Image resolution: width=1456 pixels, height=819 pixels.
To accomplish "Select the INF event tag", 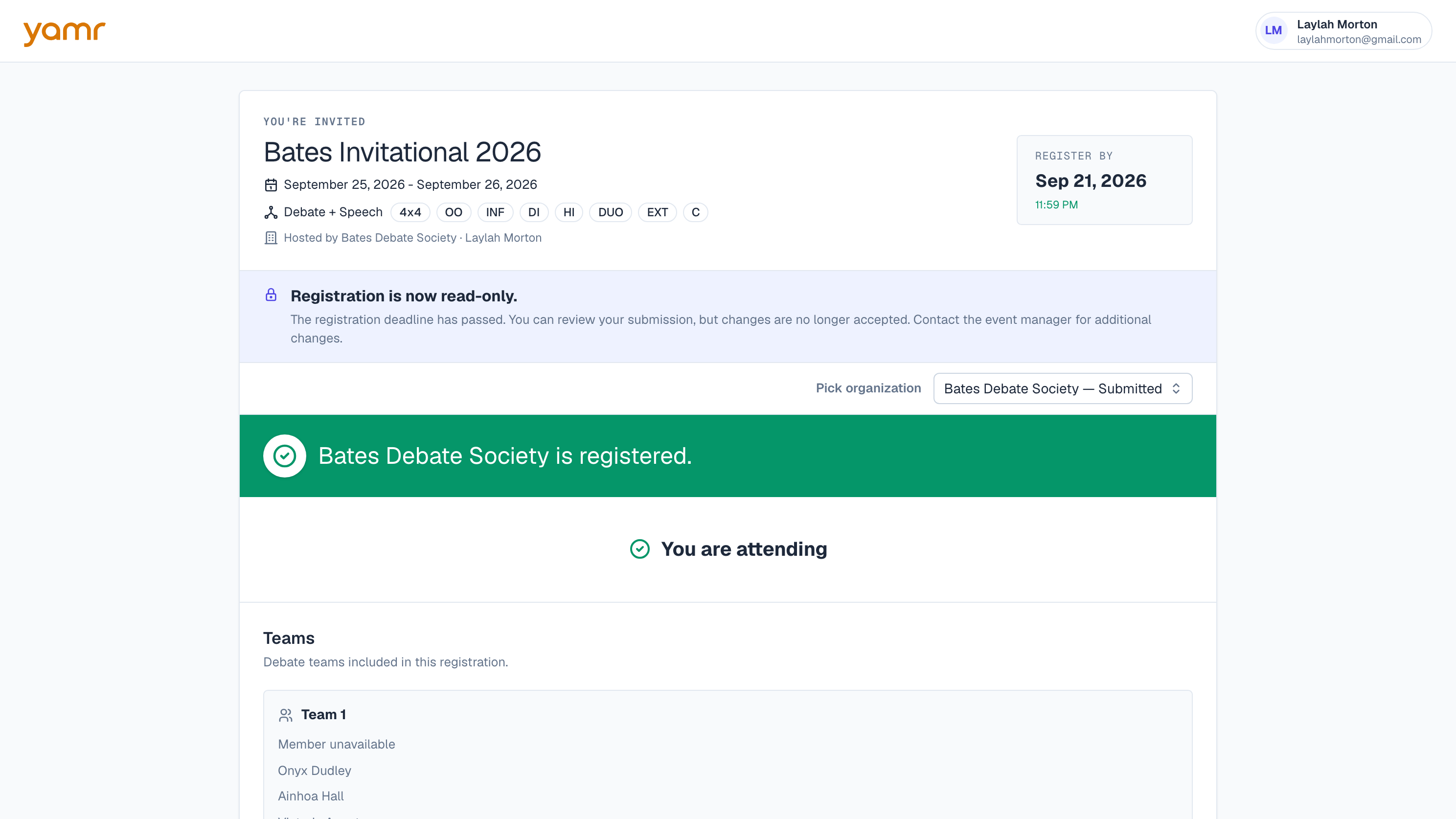I will [495, 212].
